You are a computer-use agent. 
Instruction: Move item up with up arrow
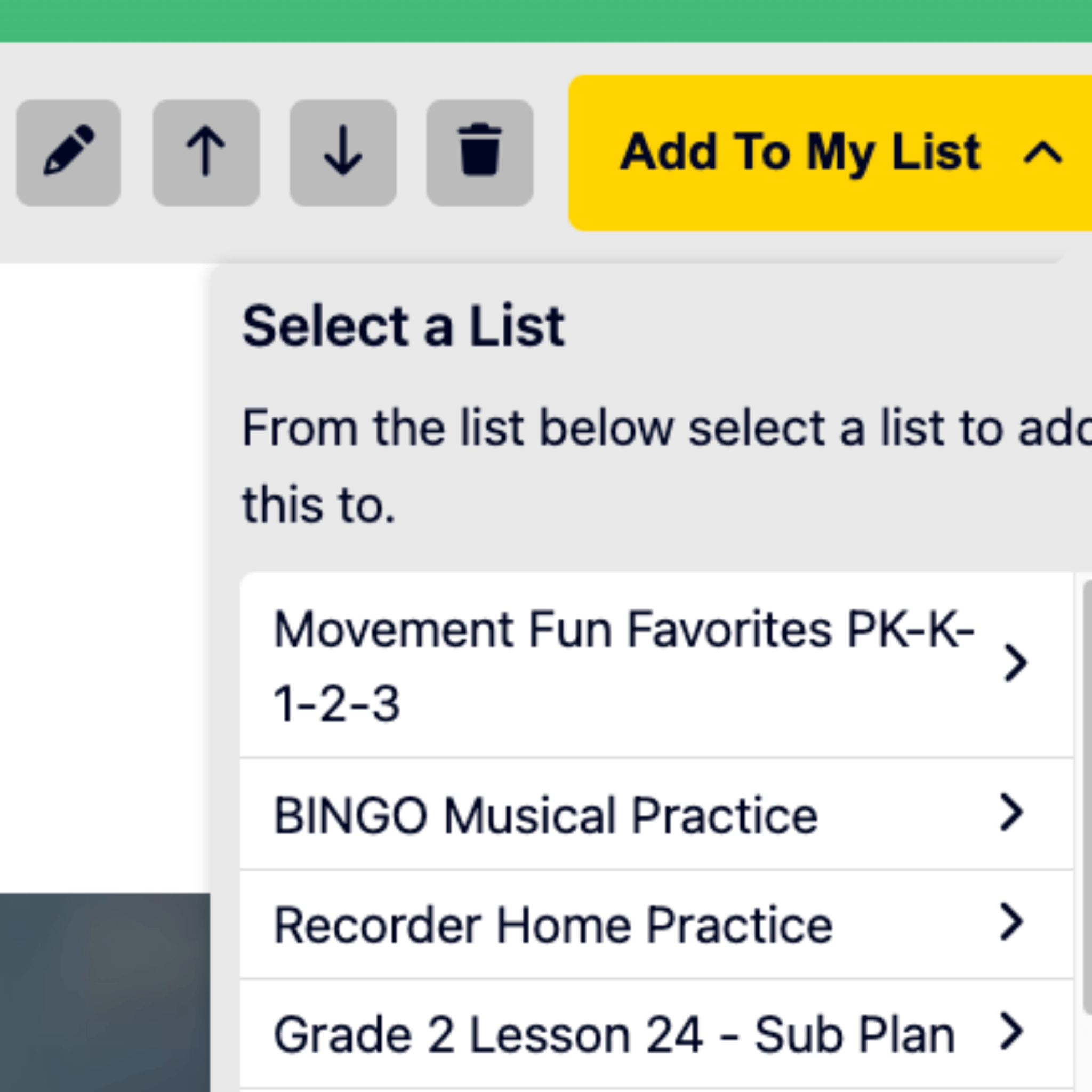206,152
